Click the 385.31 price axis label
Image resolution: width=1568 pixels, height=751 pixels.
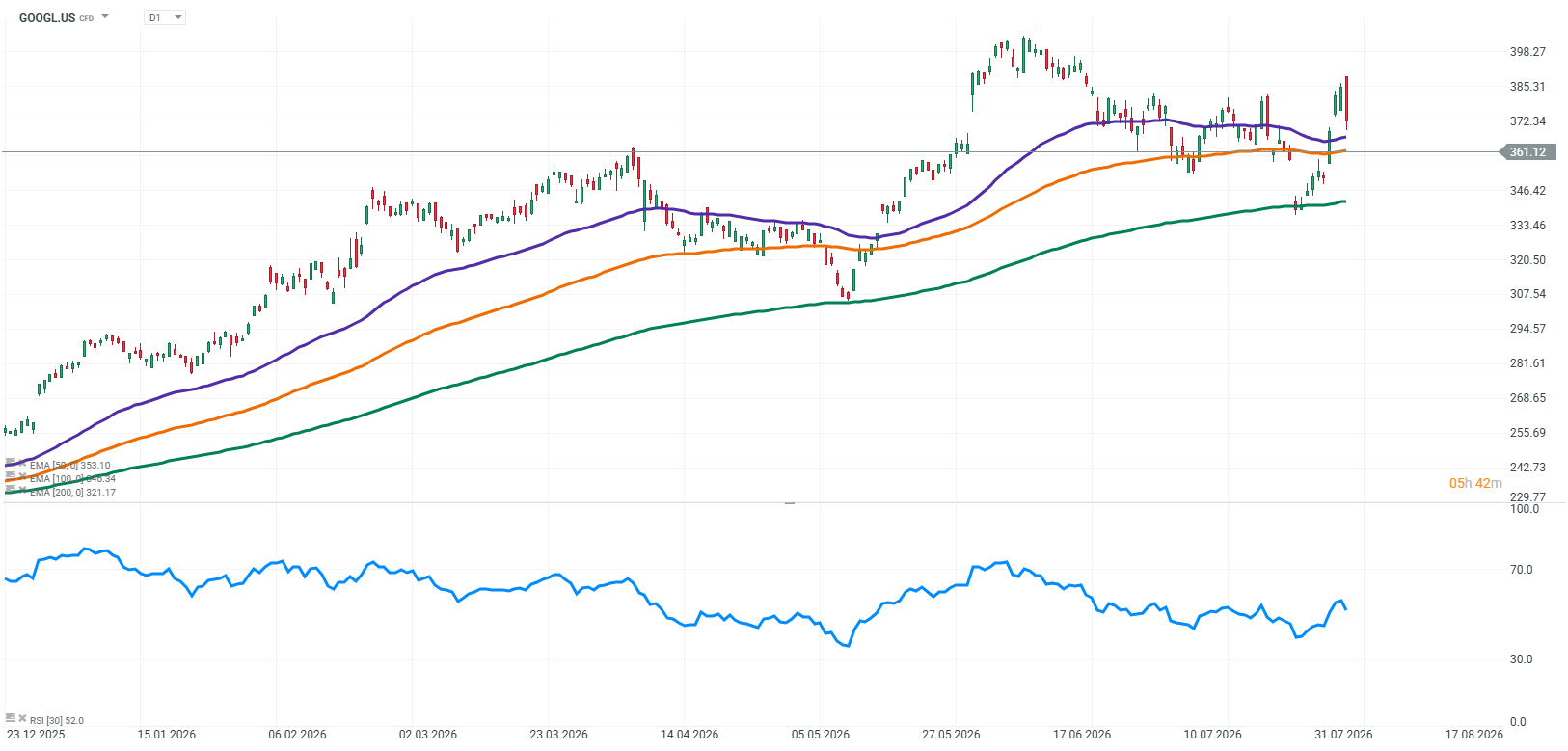[1527, 87]
